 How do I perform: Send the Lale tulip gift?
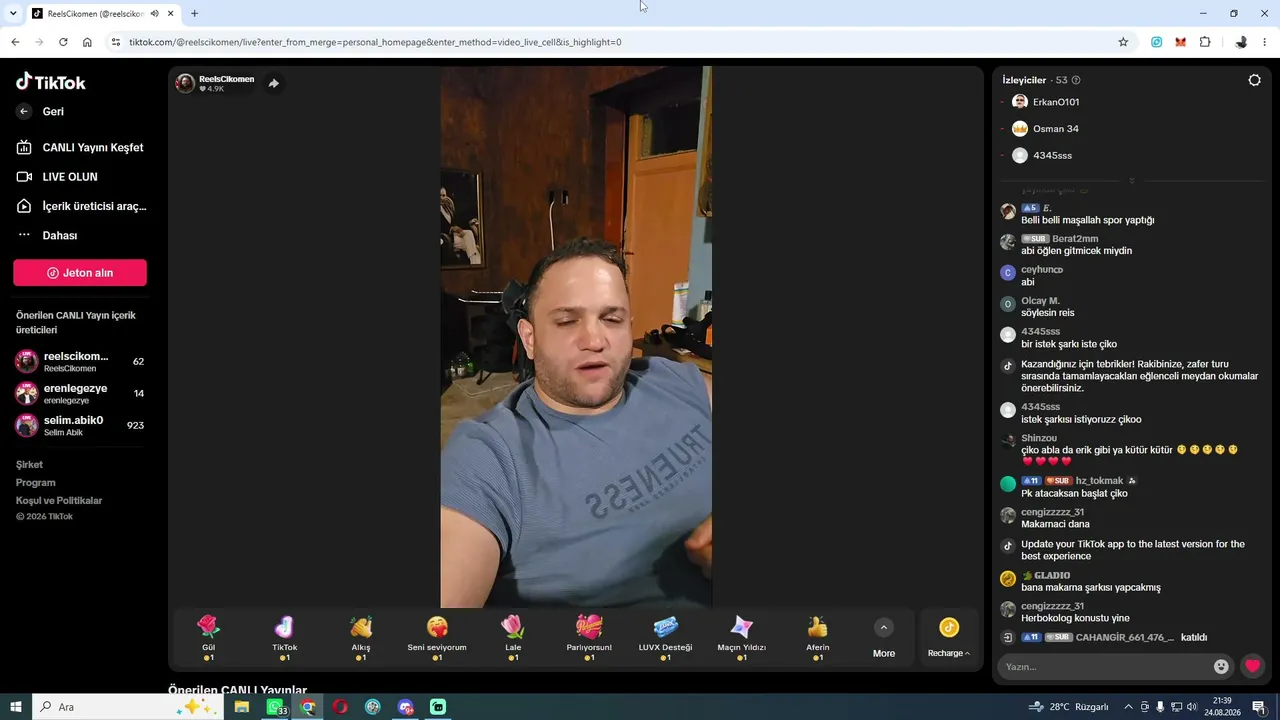(513, 638)
